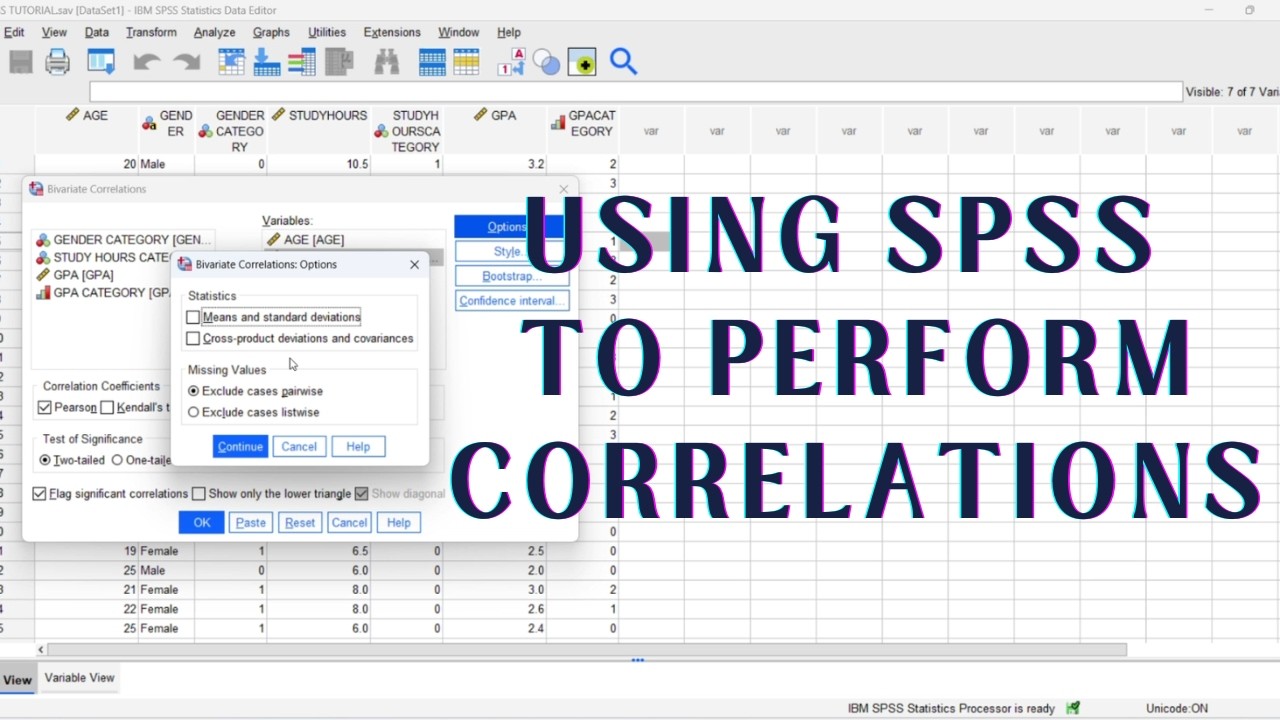Viewport: 1280px width, 720px height.
Task: Click the Search magnifier icon
Action: pos(623,62)
